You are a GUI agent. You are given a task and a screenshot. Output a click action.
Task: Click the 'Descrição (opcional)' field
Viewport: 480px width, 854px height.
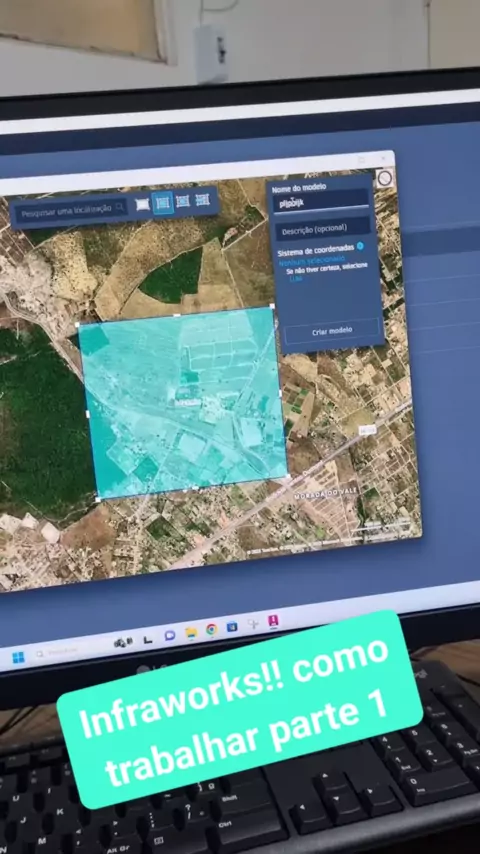point(323,229)
